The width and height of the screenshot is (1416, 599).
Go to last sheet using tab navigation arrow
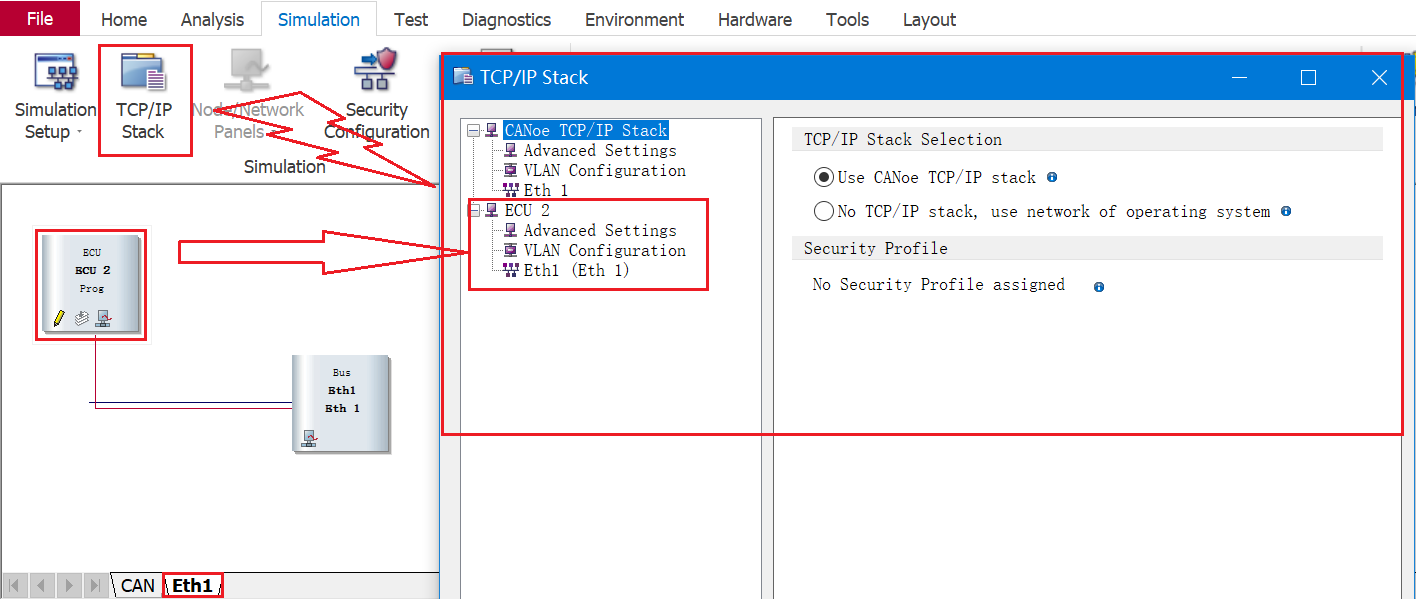(x=95, y=585)
